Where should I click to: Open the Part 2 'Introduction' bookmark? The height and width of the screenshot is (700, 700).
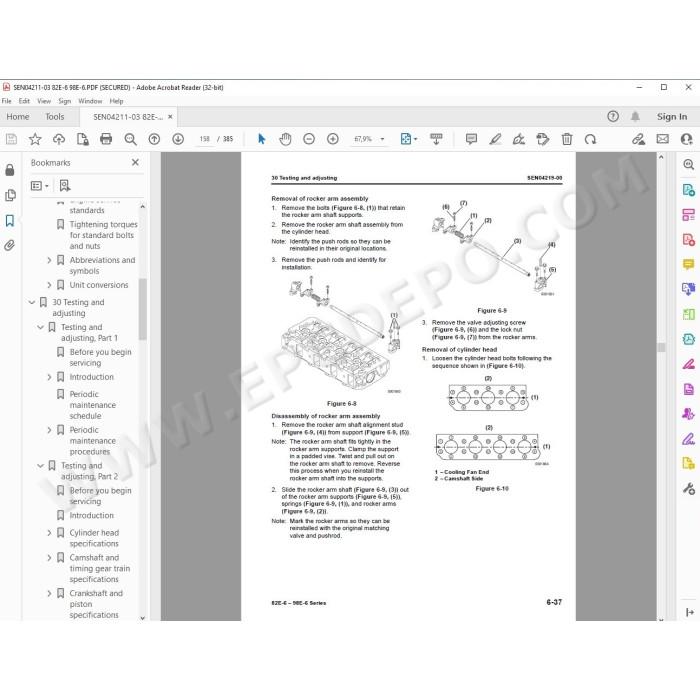click(92, 515)
